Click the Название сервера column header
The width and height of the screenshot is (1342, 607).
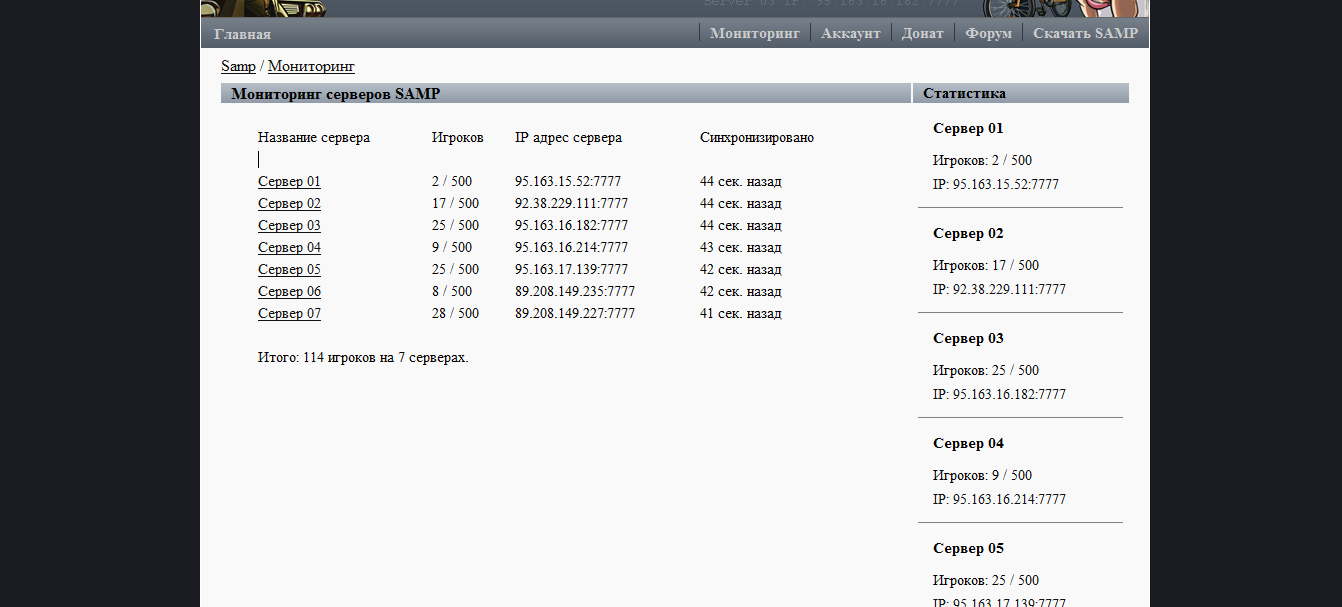pos(314,138)
